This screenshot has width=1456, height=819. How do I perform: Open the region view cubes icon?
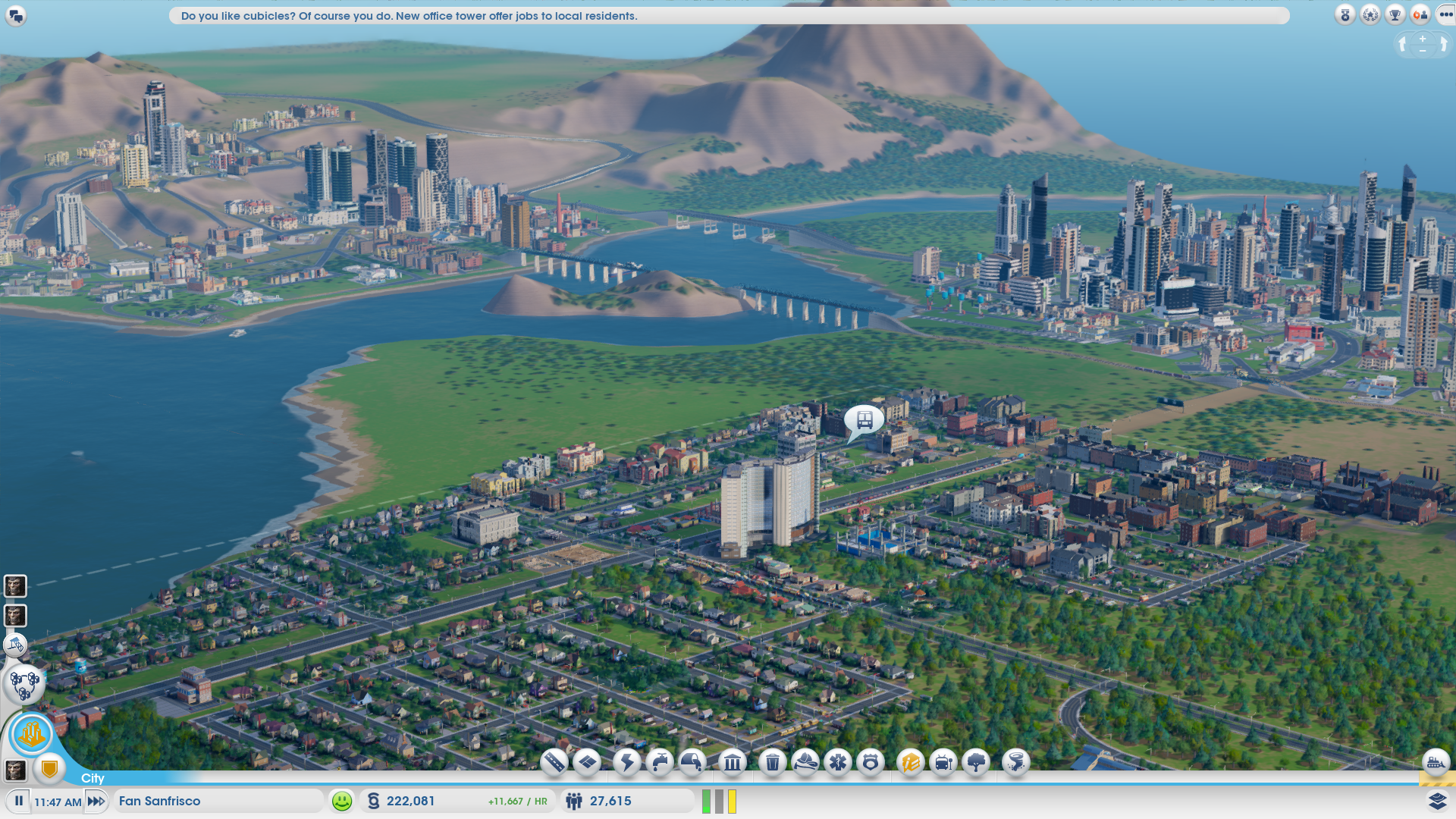coord(24,684)
